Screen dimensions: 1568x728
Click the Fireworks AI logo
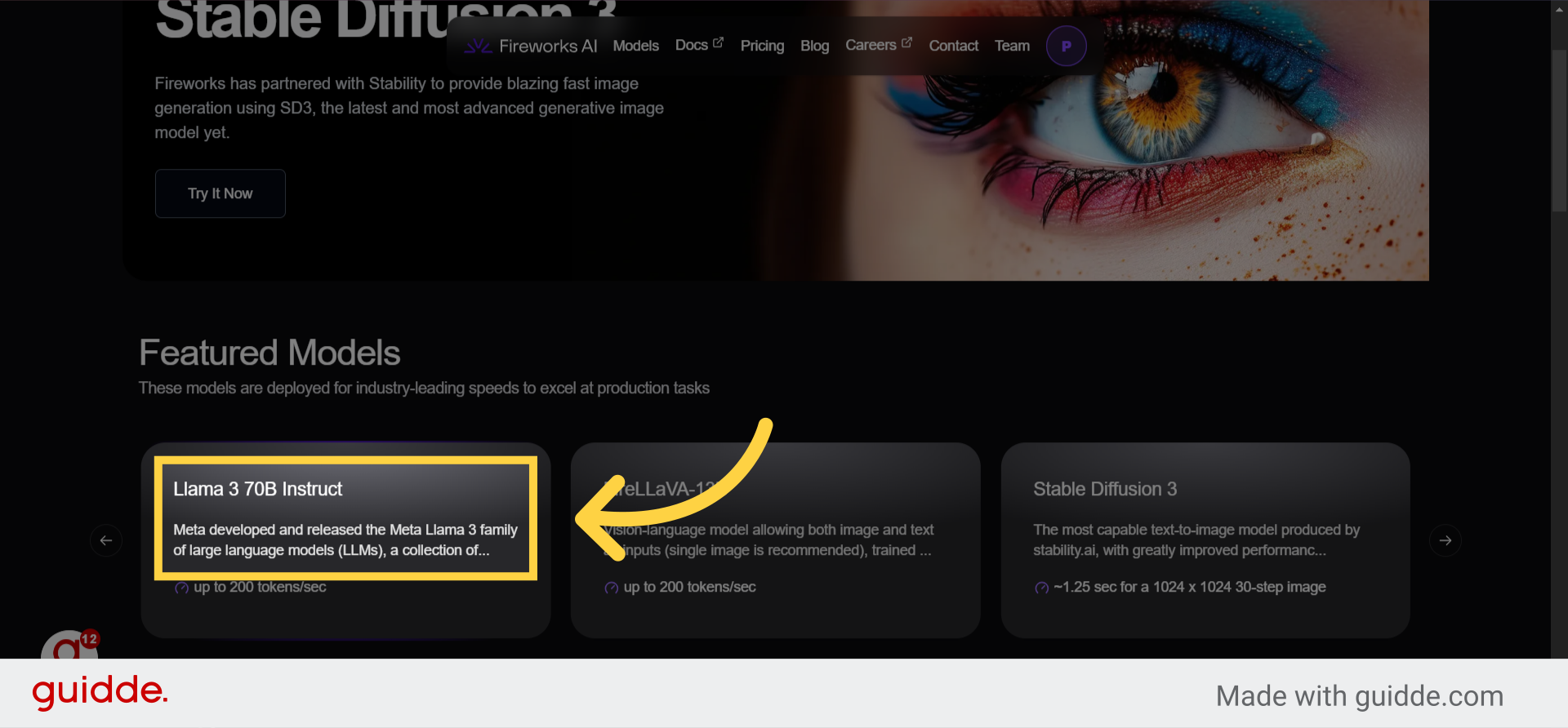[x=531, y=47]
